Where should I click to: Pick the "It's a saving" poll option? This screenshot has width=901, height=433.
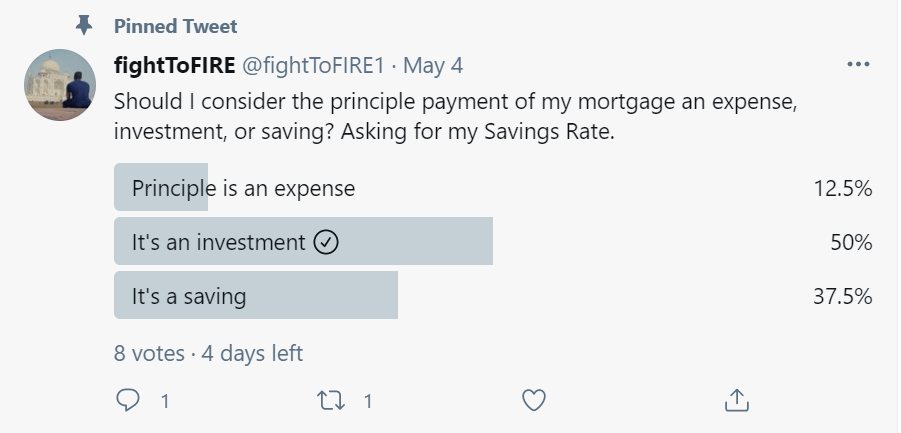pyautogui.click(x=189, y=296)
